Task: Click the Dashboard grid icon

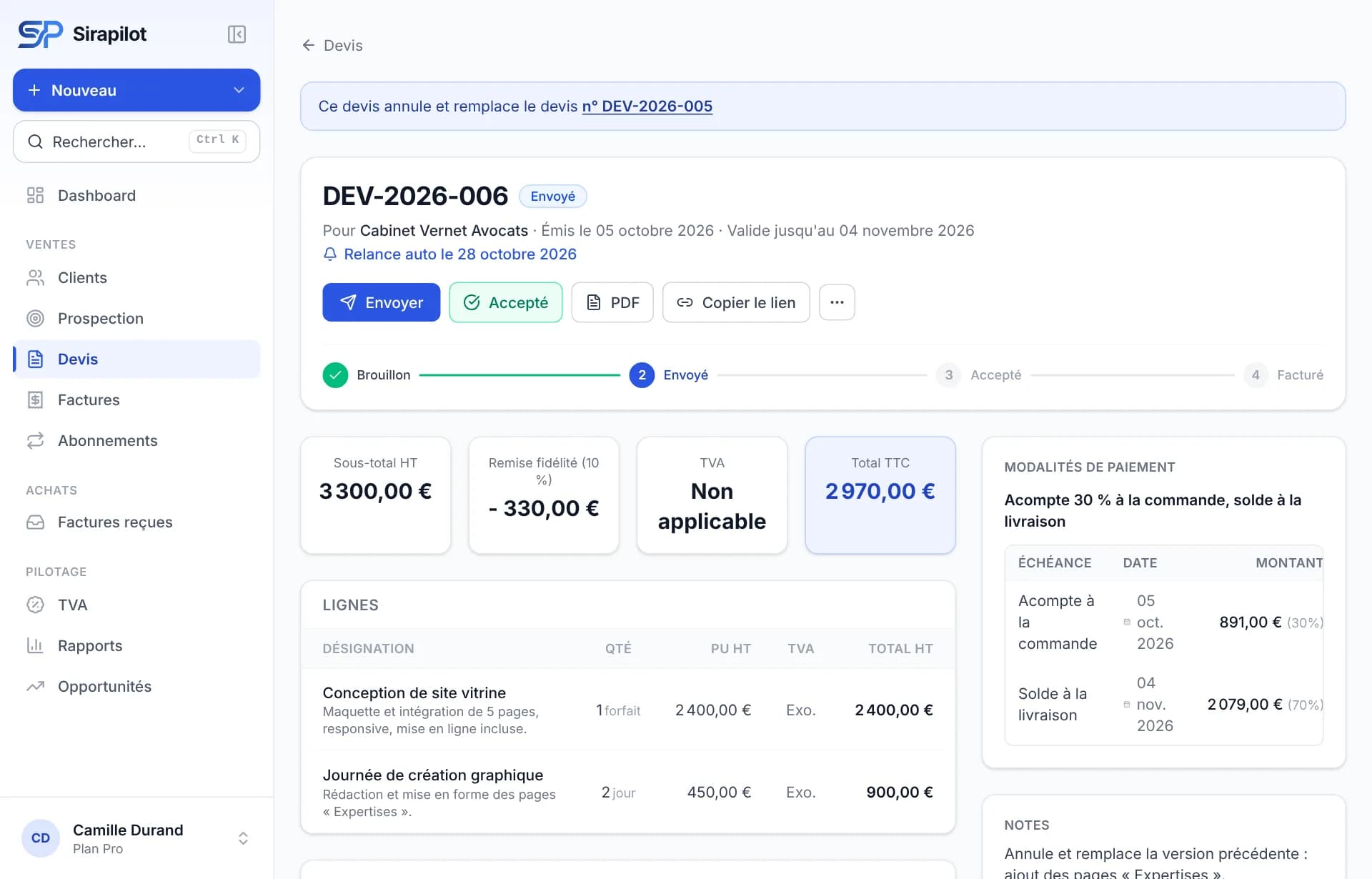Action: pyautogui.click(x=35, y=196)
